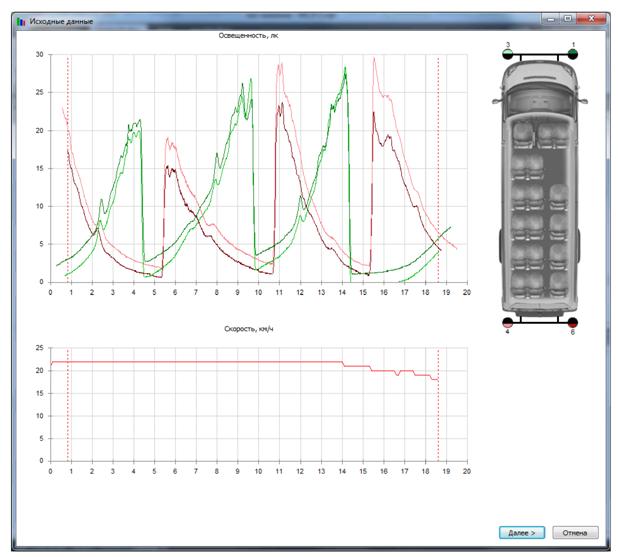
Task: Click the chart icon in title bar
Action: 21,18
